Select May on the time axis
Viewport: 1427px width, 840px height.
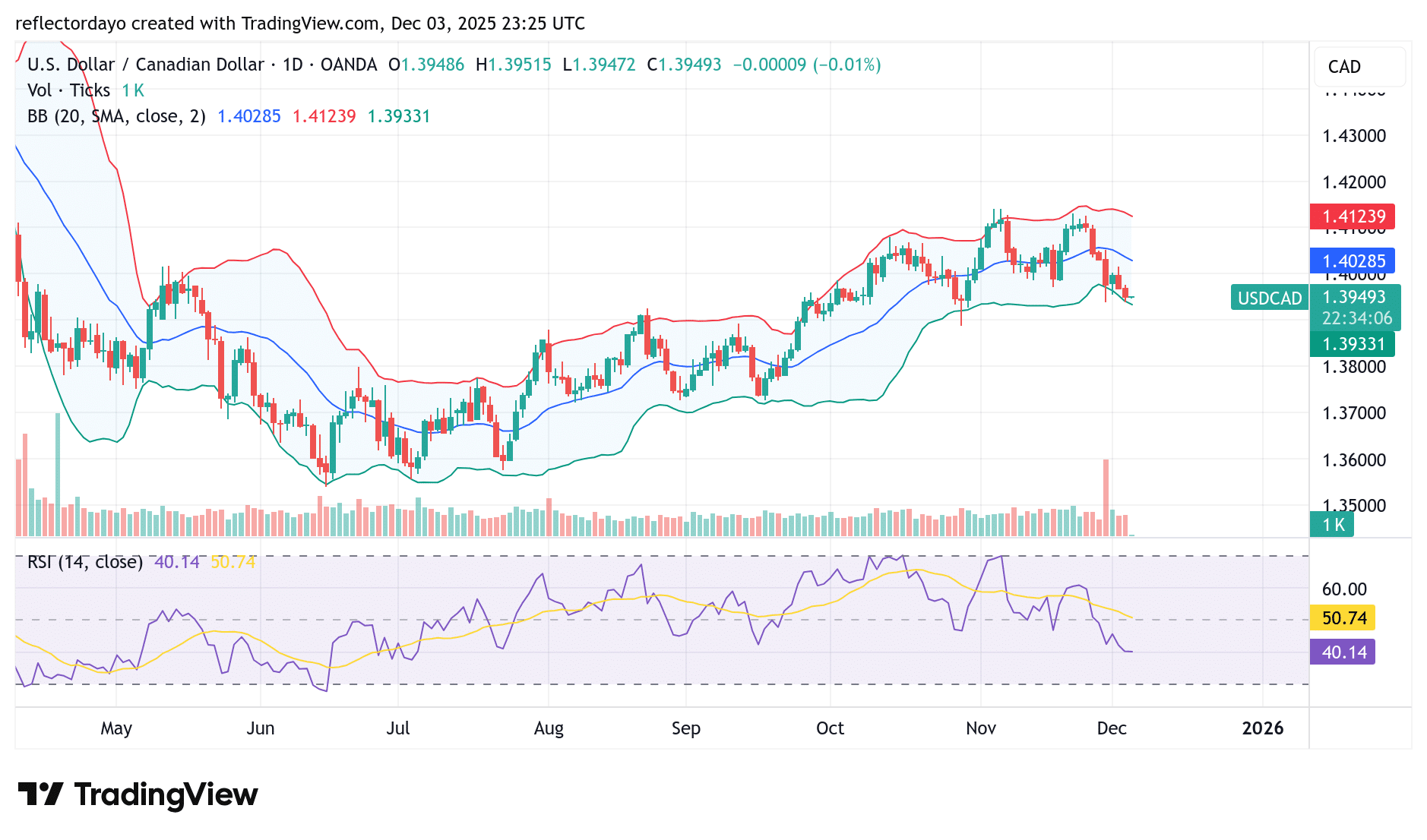click(115, 728)
